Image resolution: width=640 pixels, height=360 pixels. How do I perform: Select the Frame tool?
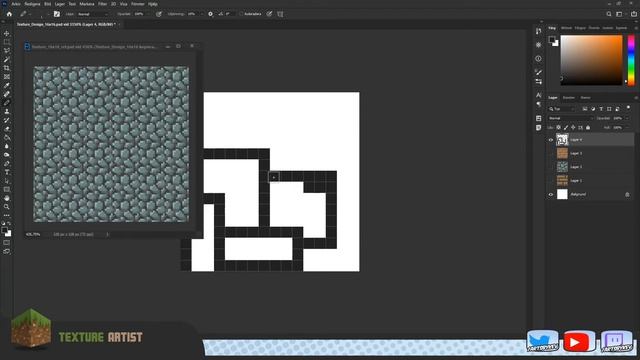7,77
